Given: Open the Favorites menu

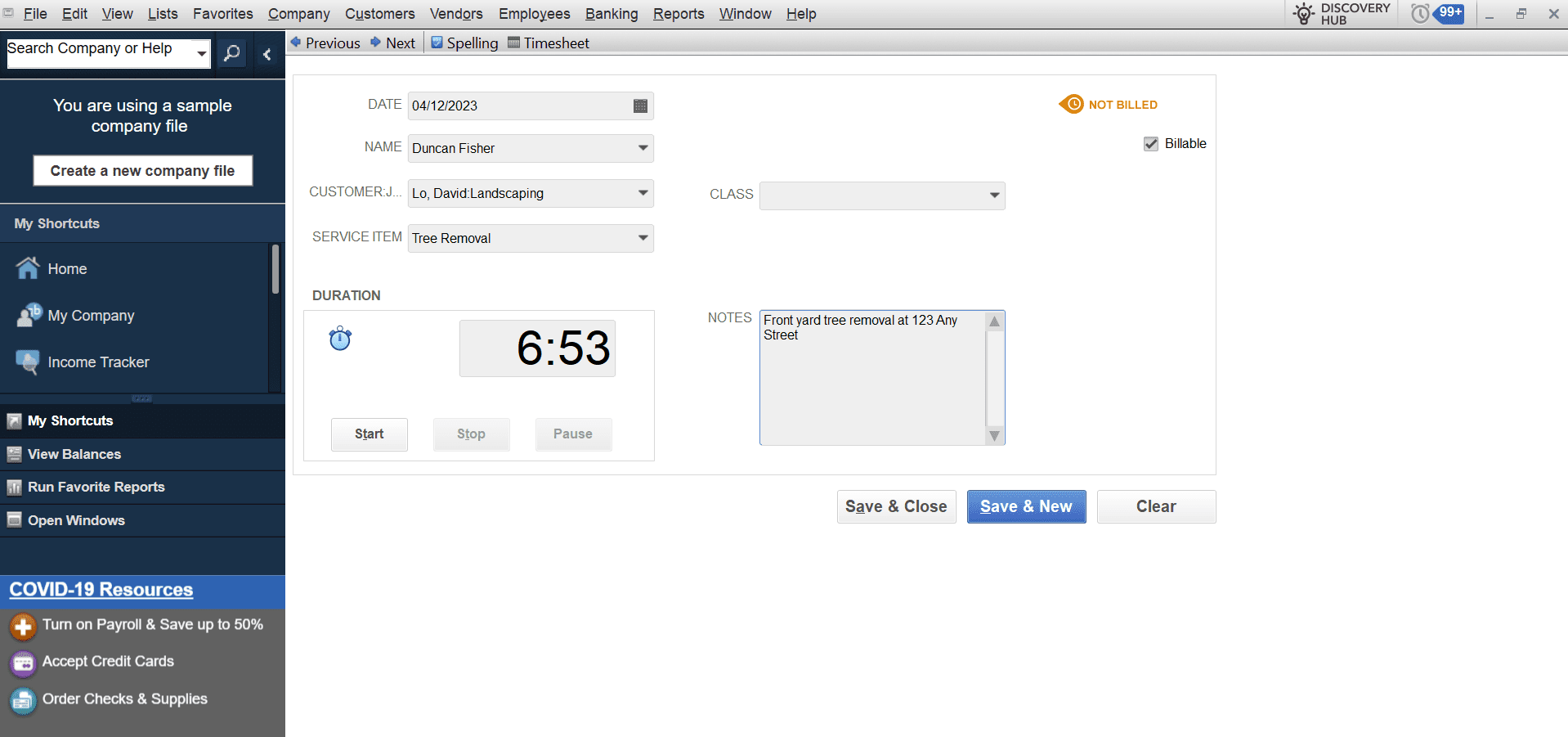Looking at the screenshot, I should 222,14.
